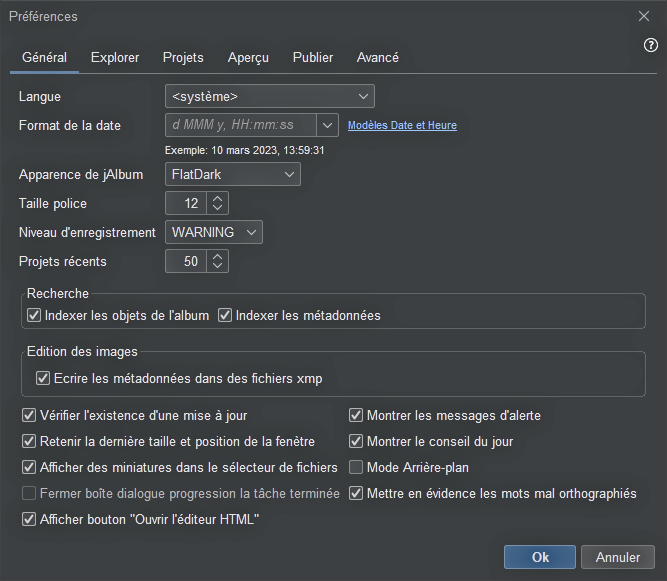667x581 pixels.
Task: Open the Langue dropdown
Action: tap(270, 96)
